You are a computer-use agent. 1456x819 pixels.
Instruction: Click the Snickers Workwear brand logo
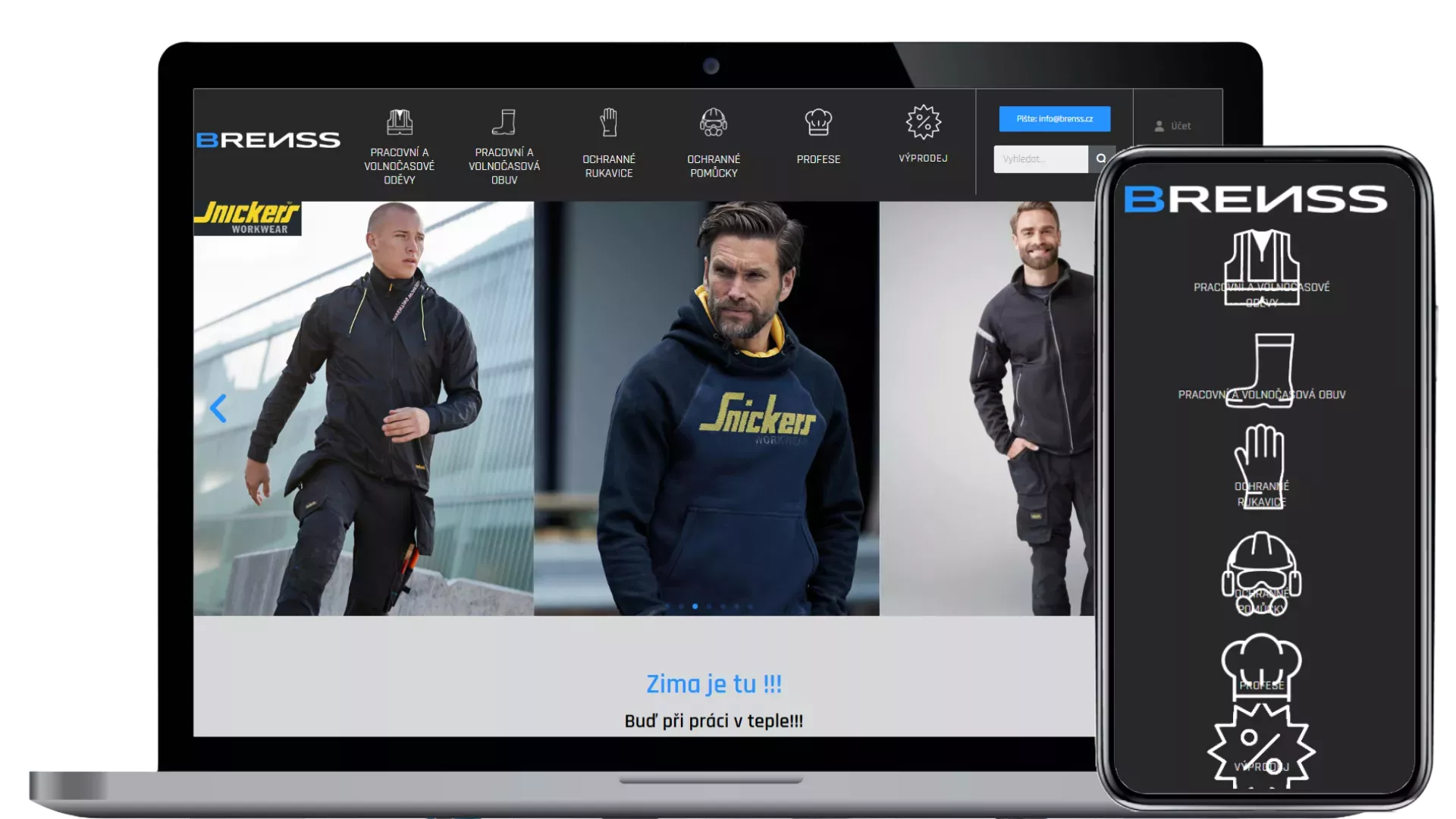coord(247,218)
